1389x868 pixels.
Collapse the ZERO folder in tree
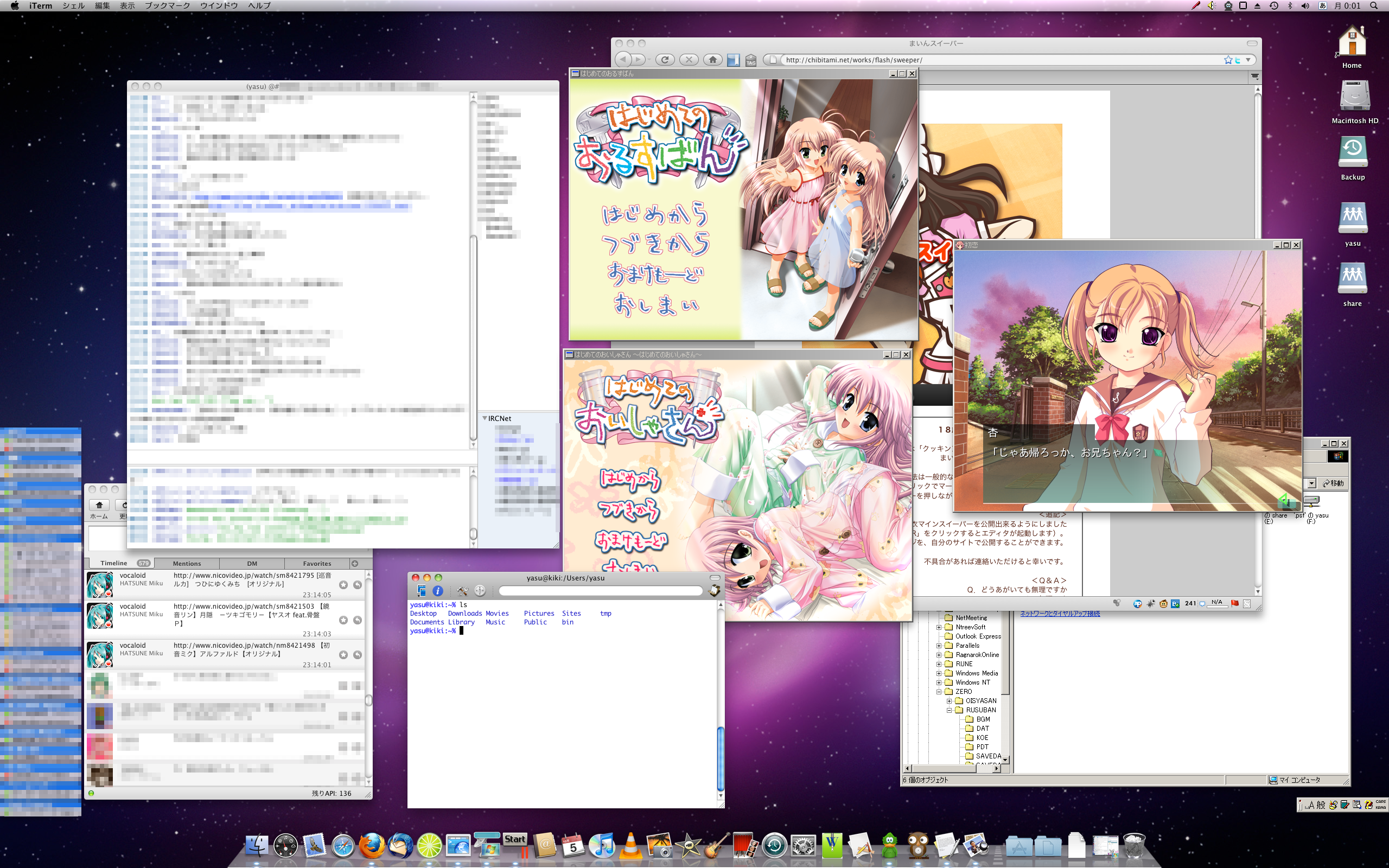(939, 691)
